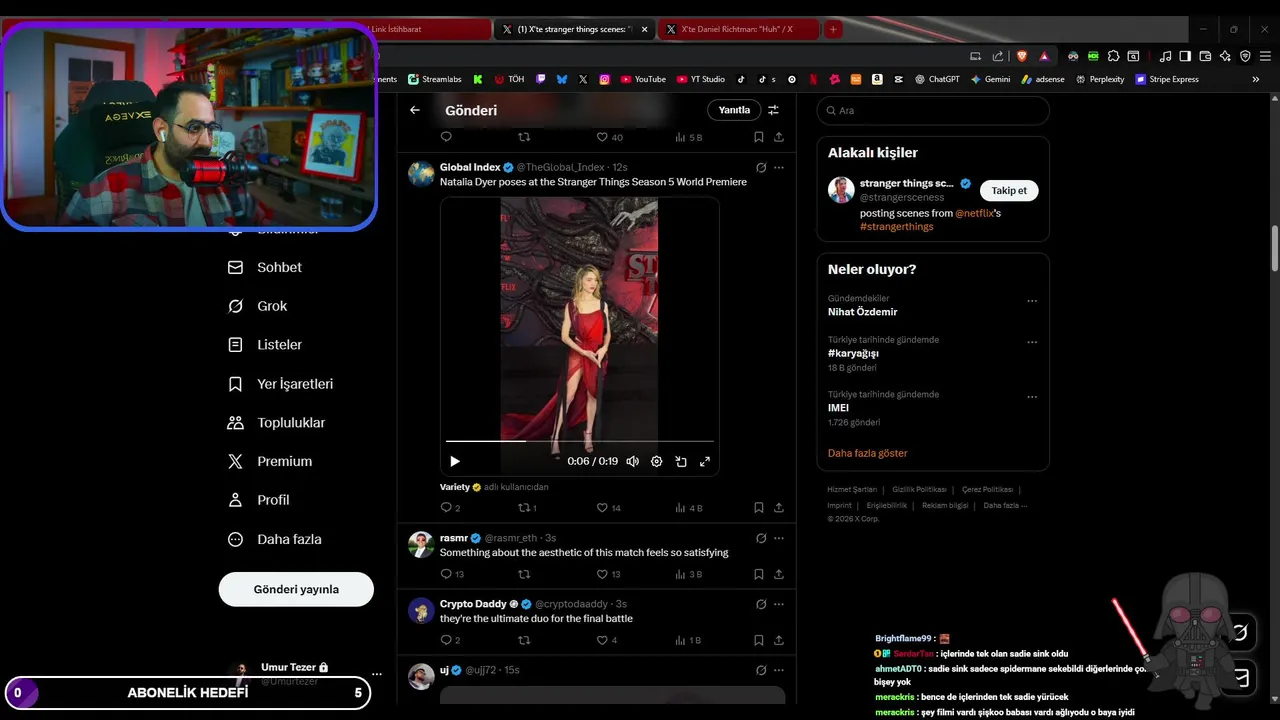
Task: Expand Daha fazla menu in sidebar
Action: [274, 539]
